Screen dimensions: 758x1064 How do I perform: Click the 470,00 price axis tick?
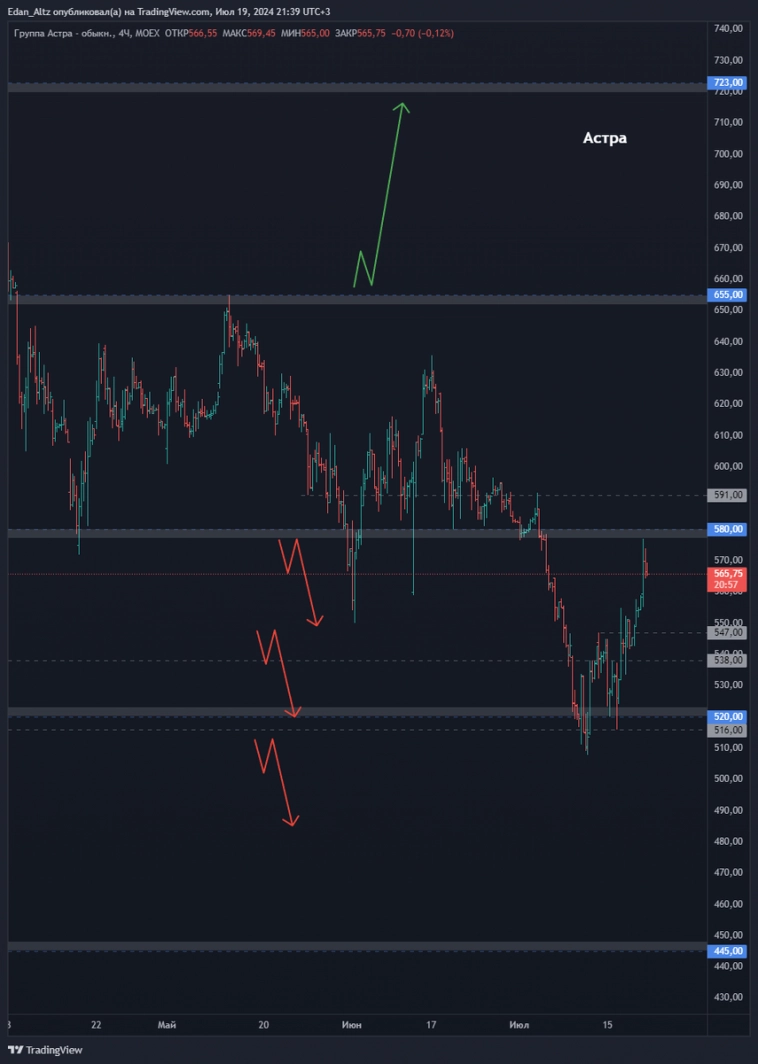(728, 873)
